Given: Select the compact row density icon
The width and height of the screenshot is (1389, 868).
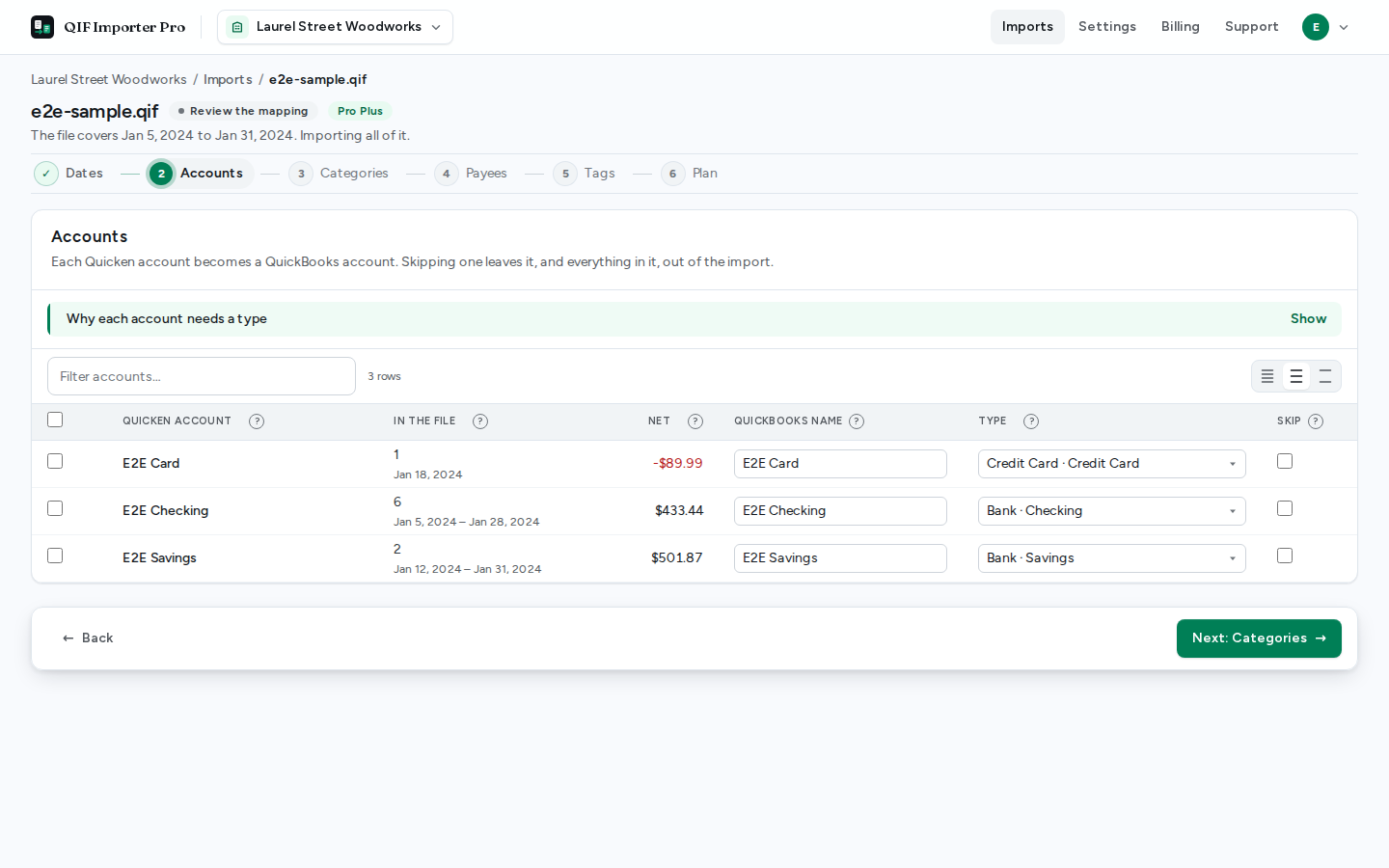Looking at the screenshot, I should click(1267, 376).
